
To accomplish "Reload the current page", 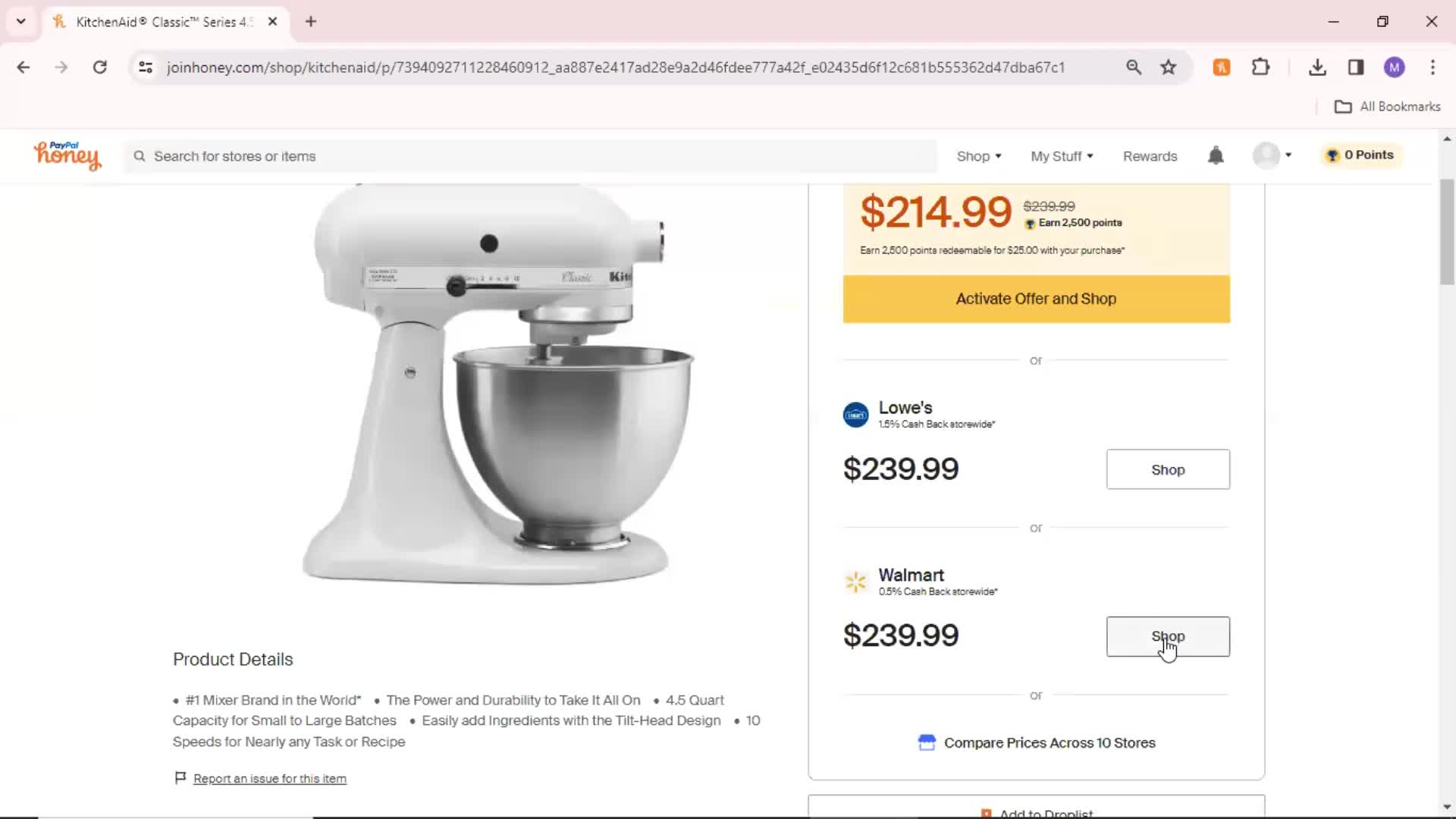I will click(x=99, y=67).
